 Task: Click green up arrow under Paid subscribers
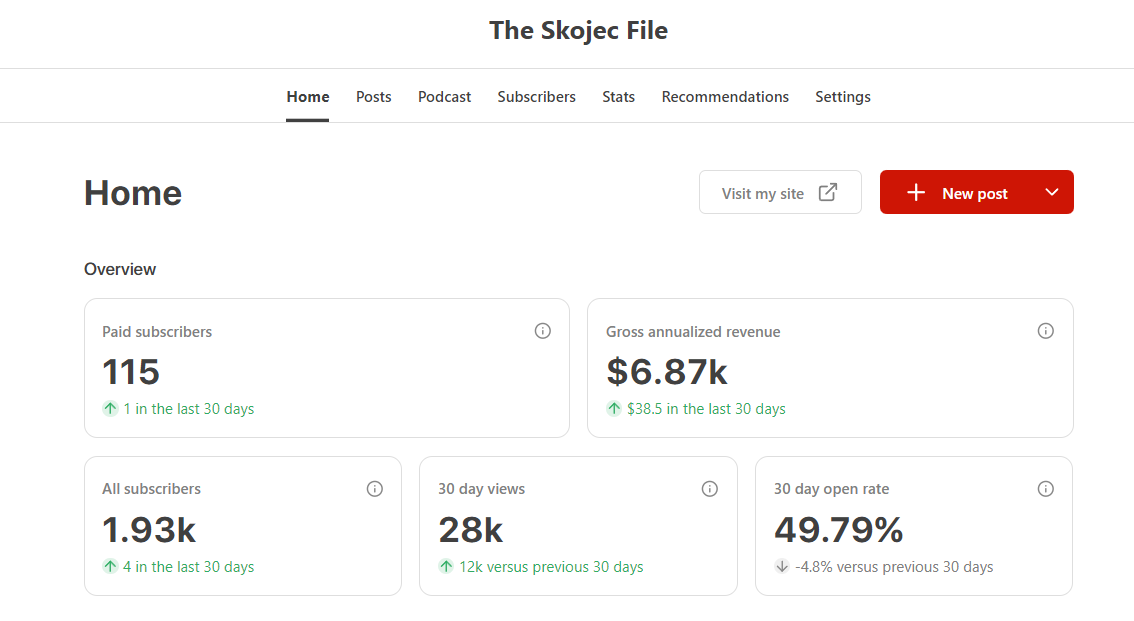pos(110,408)
